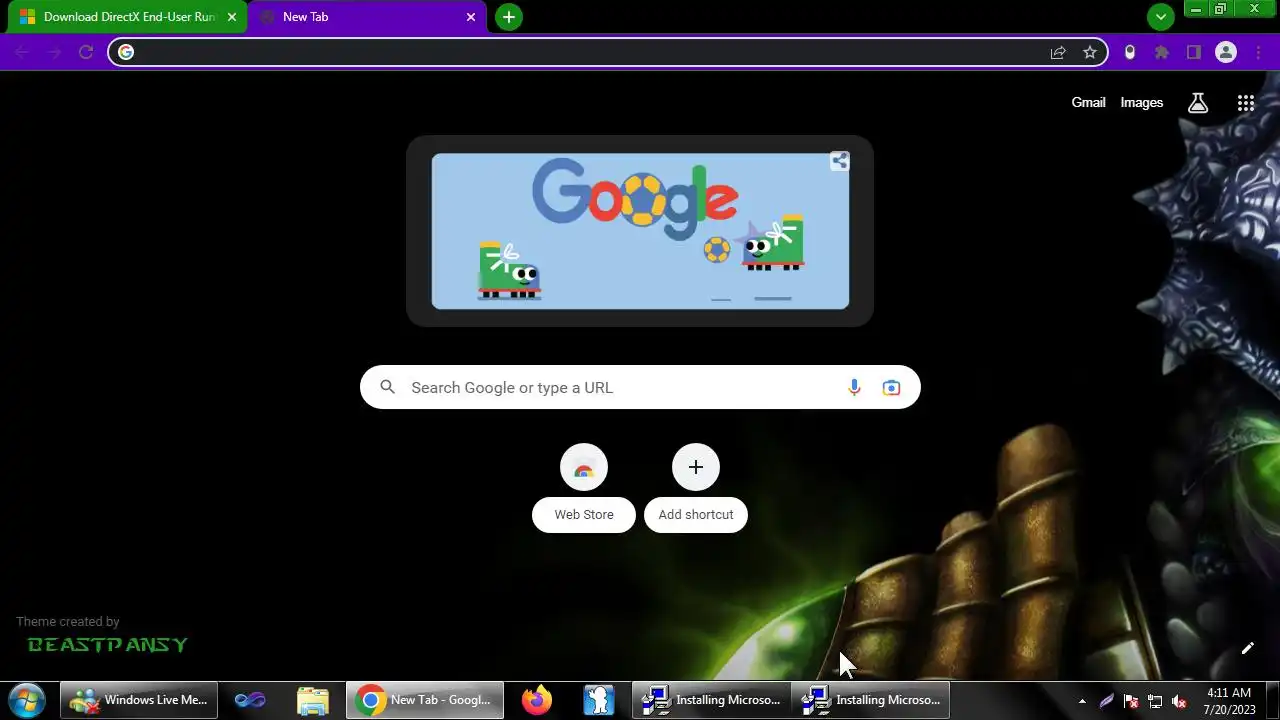The image size is (1280, 720).
Task: Open the Gmail link
Action: [x=1088, y=102]
